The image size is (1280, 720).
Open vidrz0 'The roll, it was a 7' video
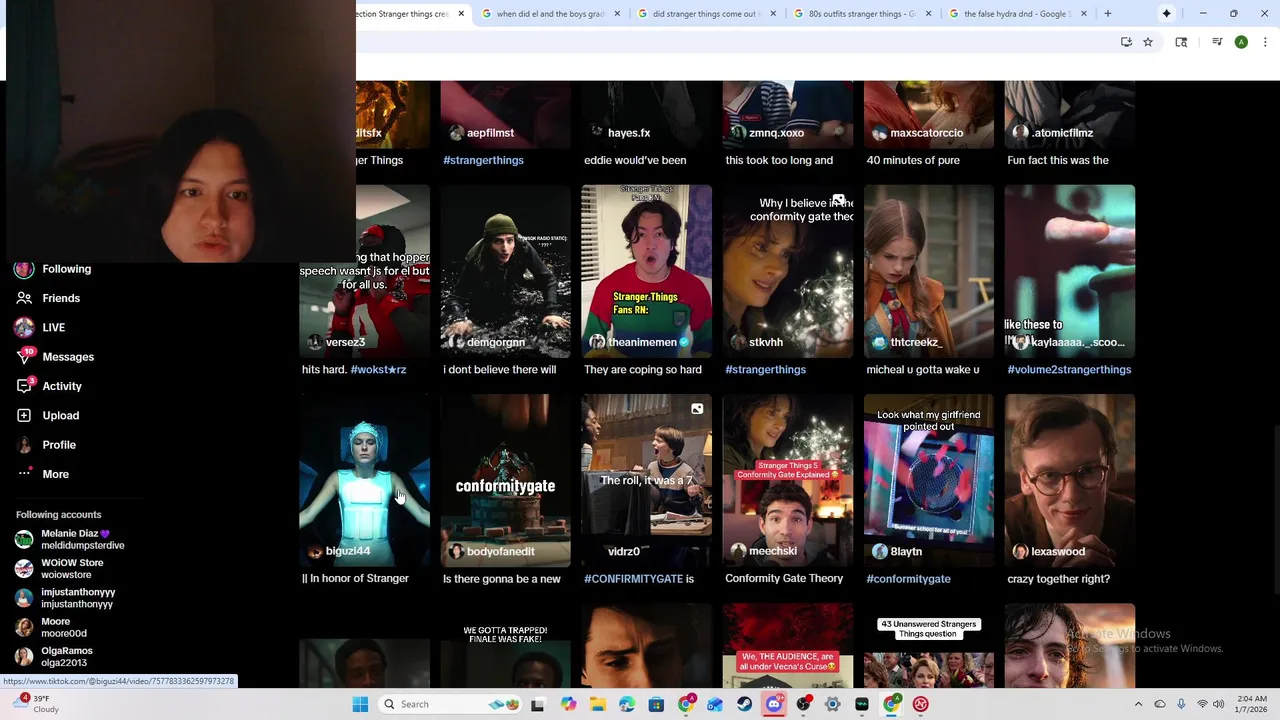pyautogui.click(x=647, y=480)
